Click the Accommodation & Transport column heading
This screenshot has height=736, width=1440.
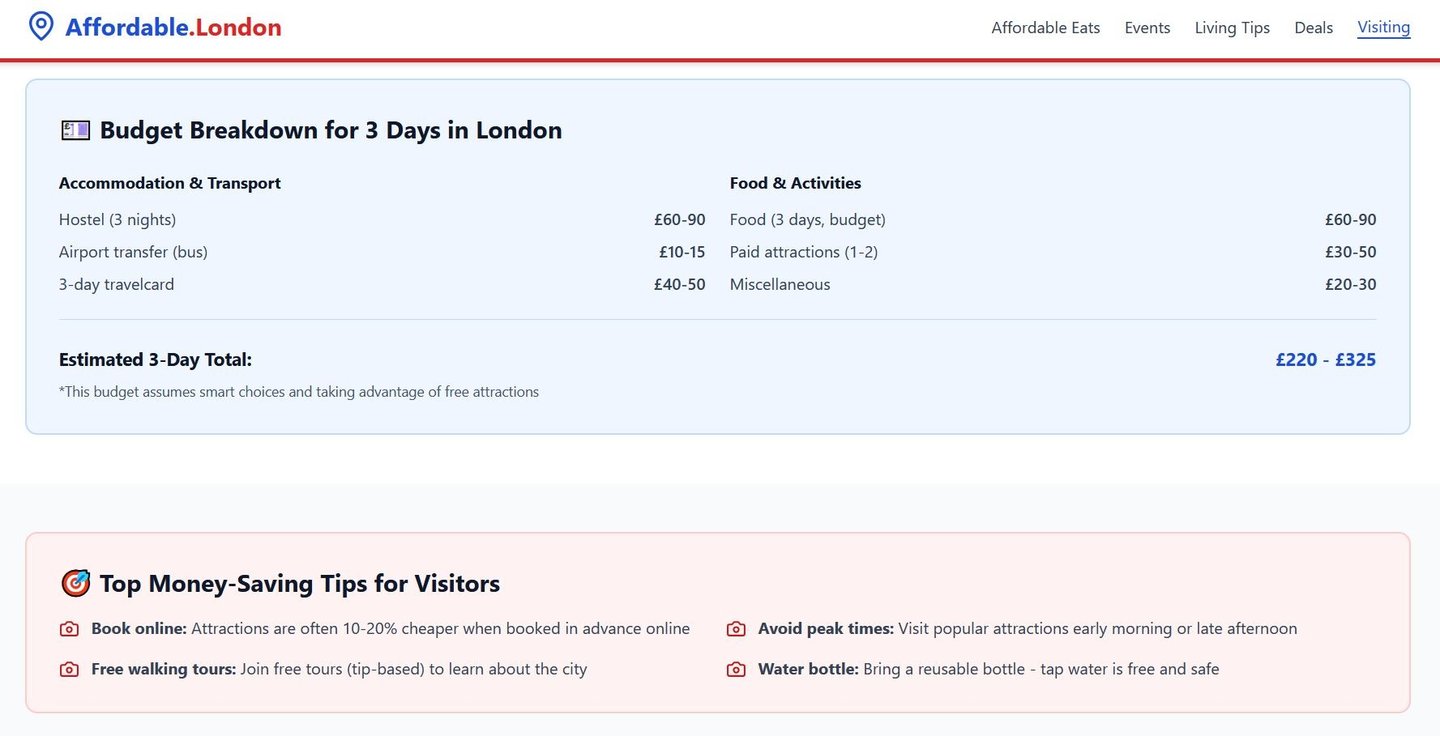170,183
